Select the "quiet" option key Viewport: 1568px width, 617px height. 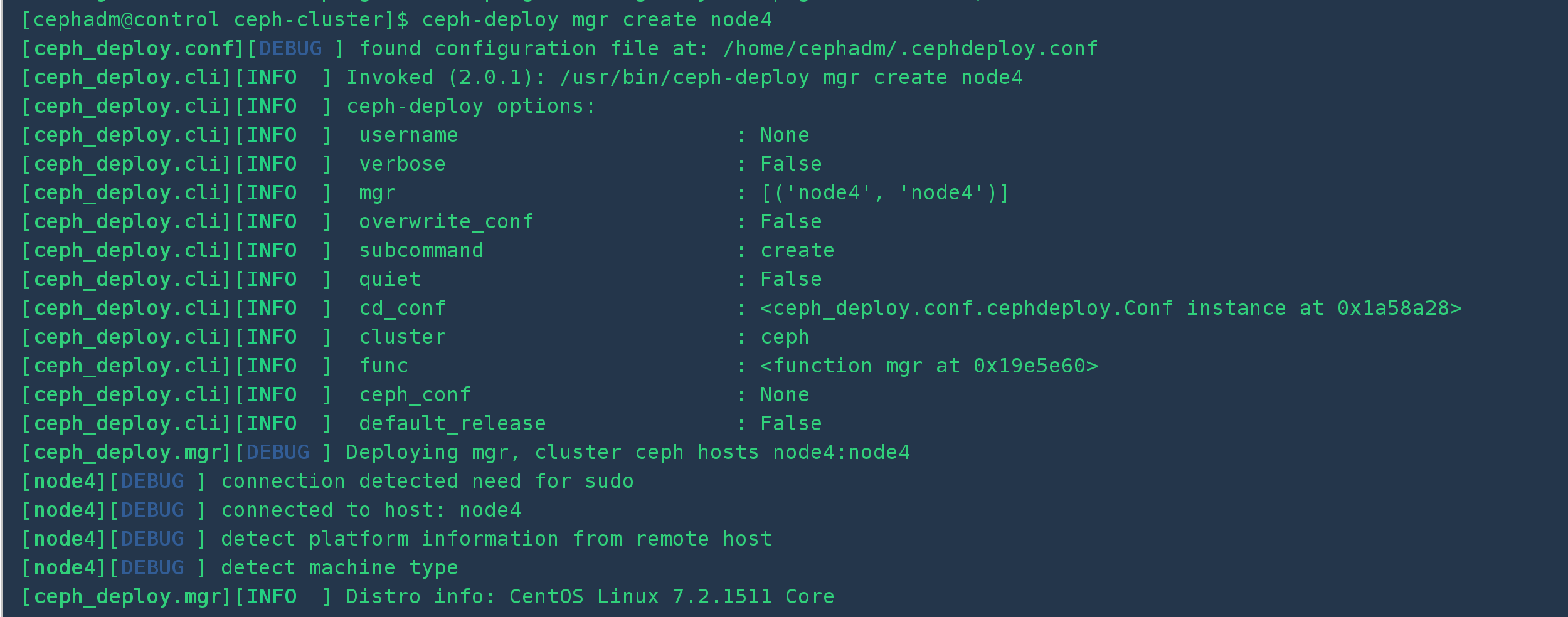(x=390, y=280)
